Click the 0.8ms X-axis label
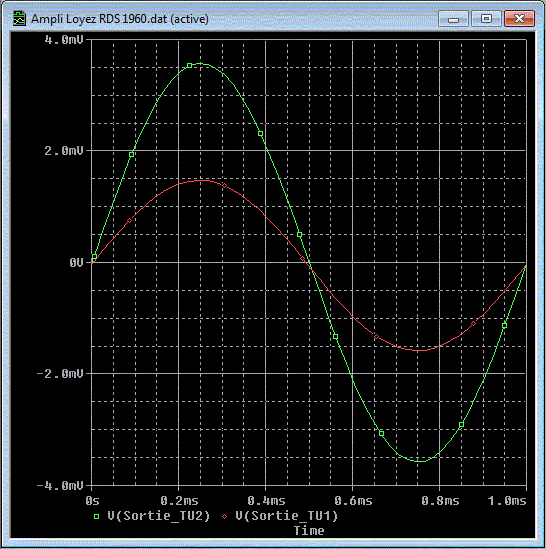This screenshot has height=549, width=546. [440, 501]
